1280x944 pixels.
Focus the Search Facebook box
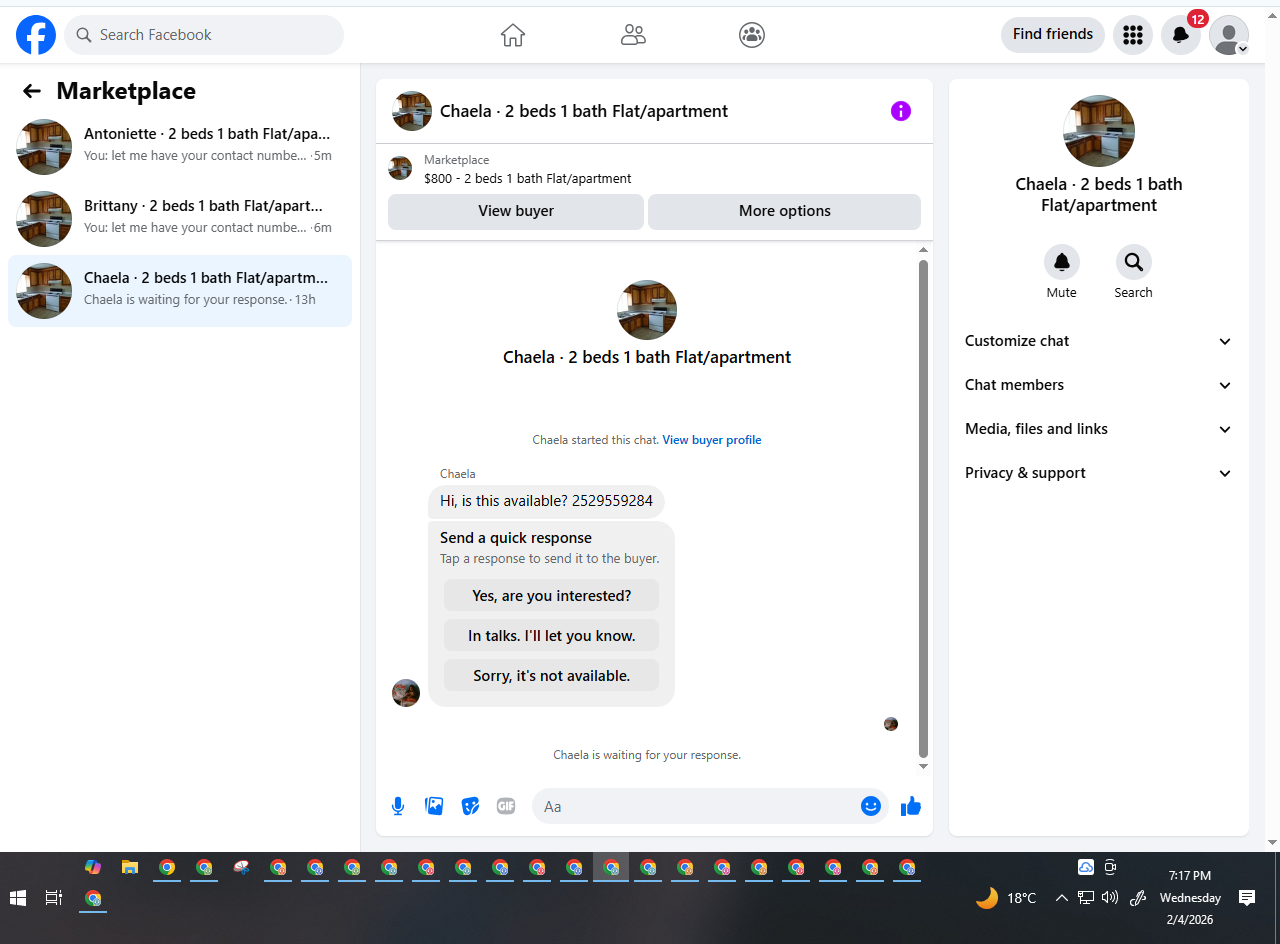pos(204,35)
